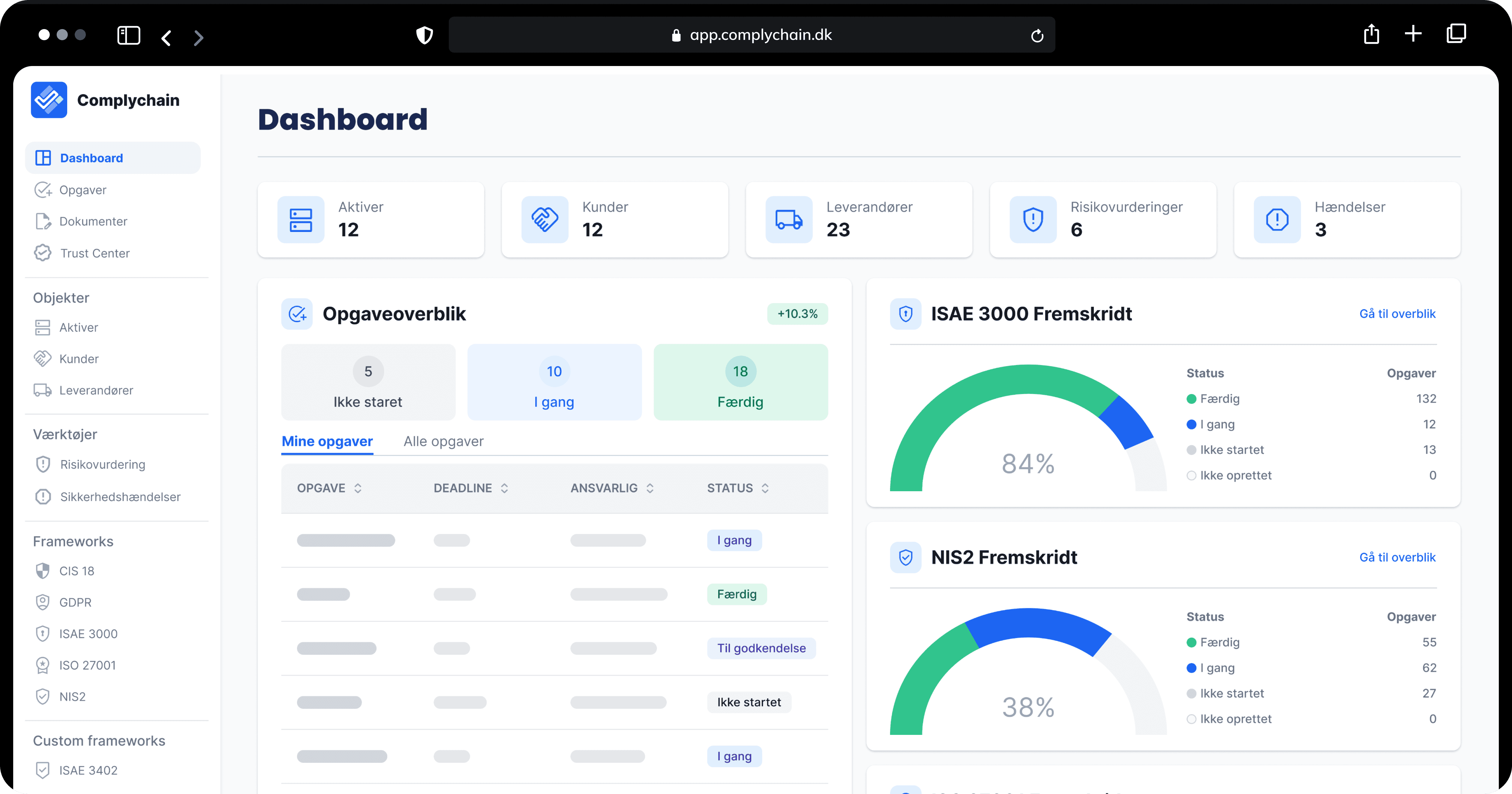Viewport: 1512px width, 794px height.
Task: Click the Leverandører truck icon in the stat card
Action: coord(789,220)
